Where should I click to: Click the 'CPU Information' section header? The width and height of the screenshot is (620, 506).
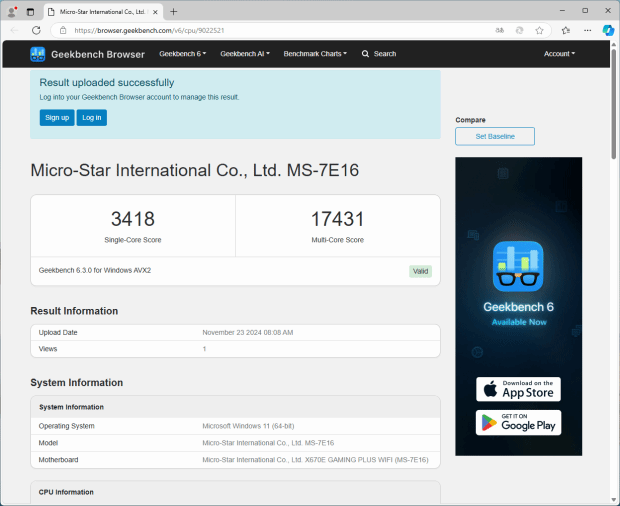pyautogui.click(x=66, y=492)
